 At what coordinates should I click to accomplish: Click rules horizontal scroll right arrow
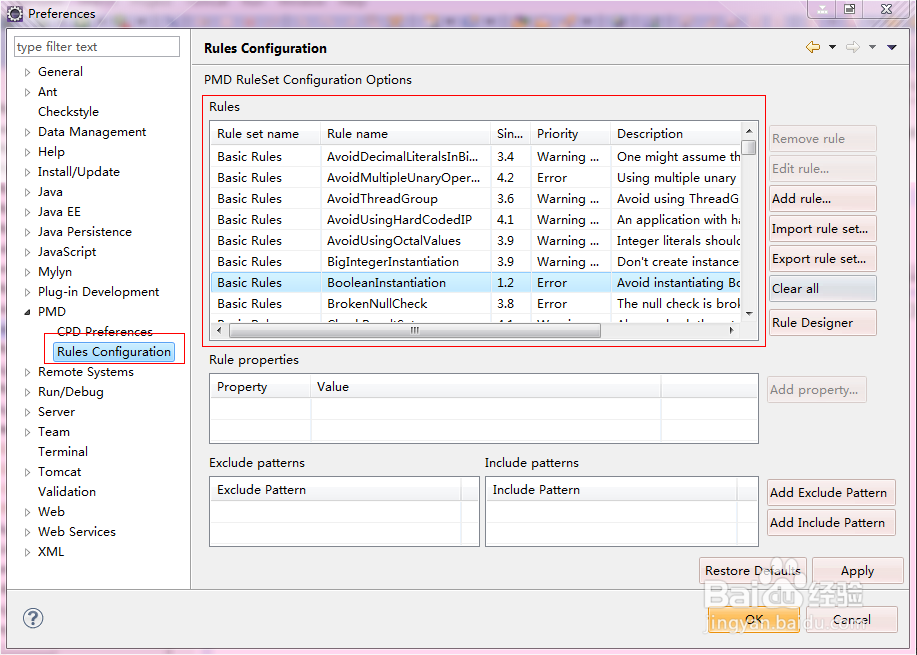pyautogui.click(x=731, y=330)
